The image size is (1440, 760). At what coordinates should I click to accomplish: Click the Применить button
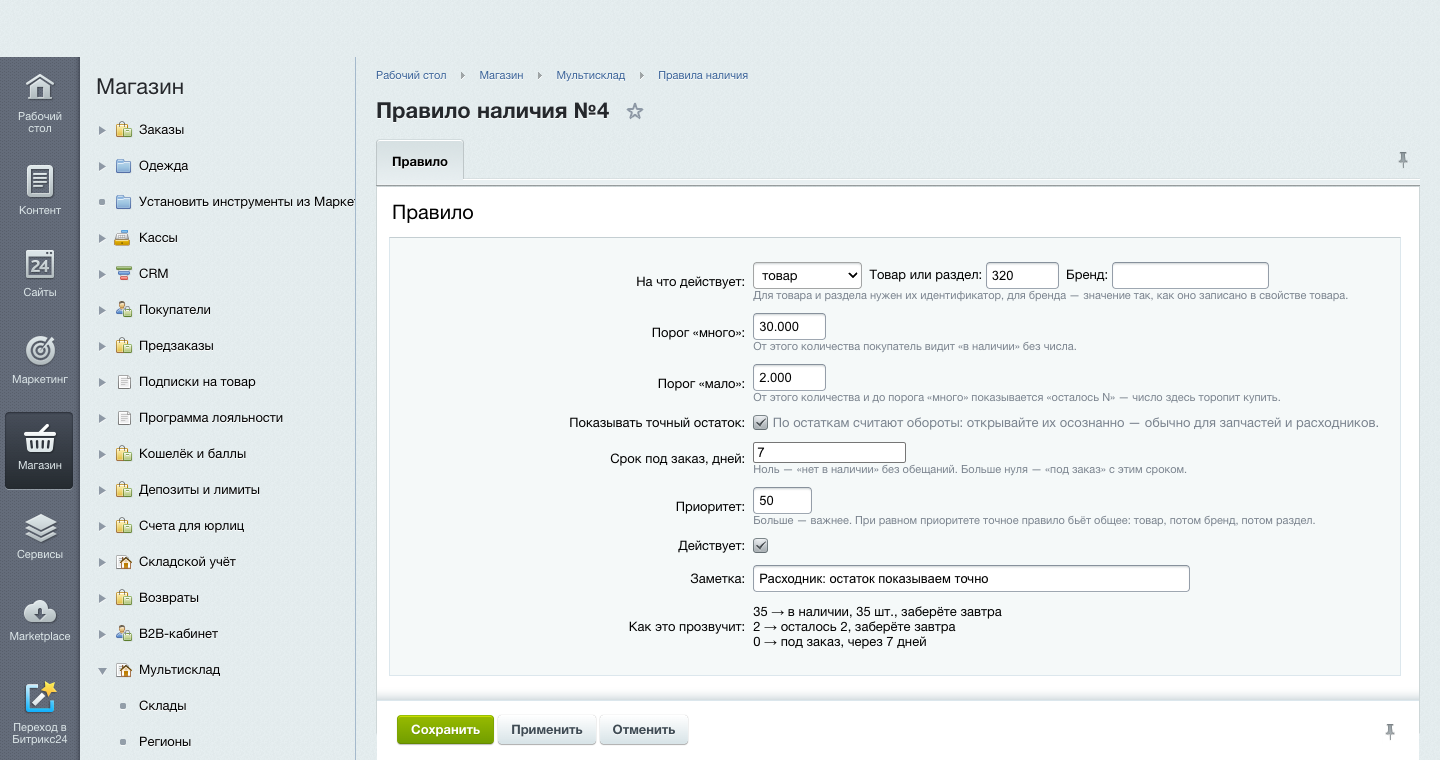(547, 730)
